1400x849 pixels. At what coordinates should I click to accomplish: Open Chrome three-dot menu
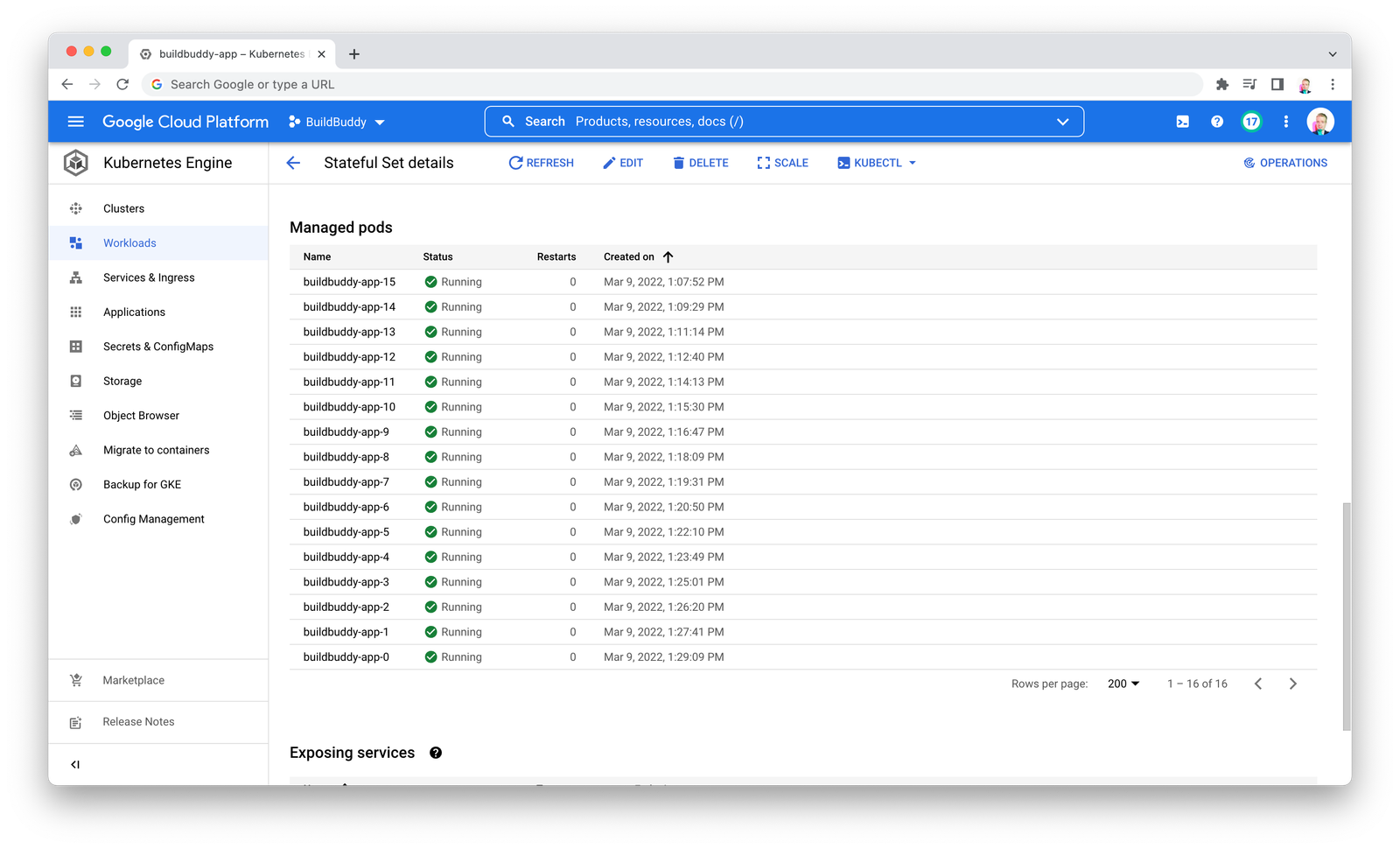(x=1333, y=84)
